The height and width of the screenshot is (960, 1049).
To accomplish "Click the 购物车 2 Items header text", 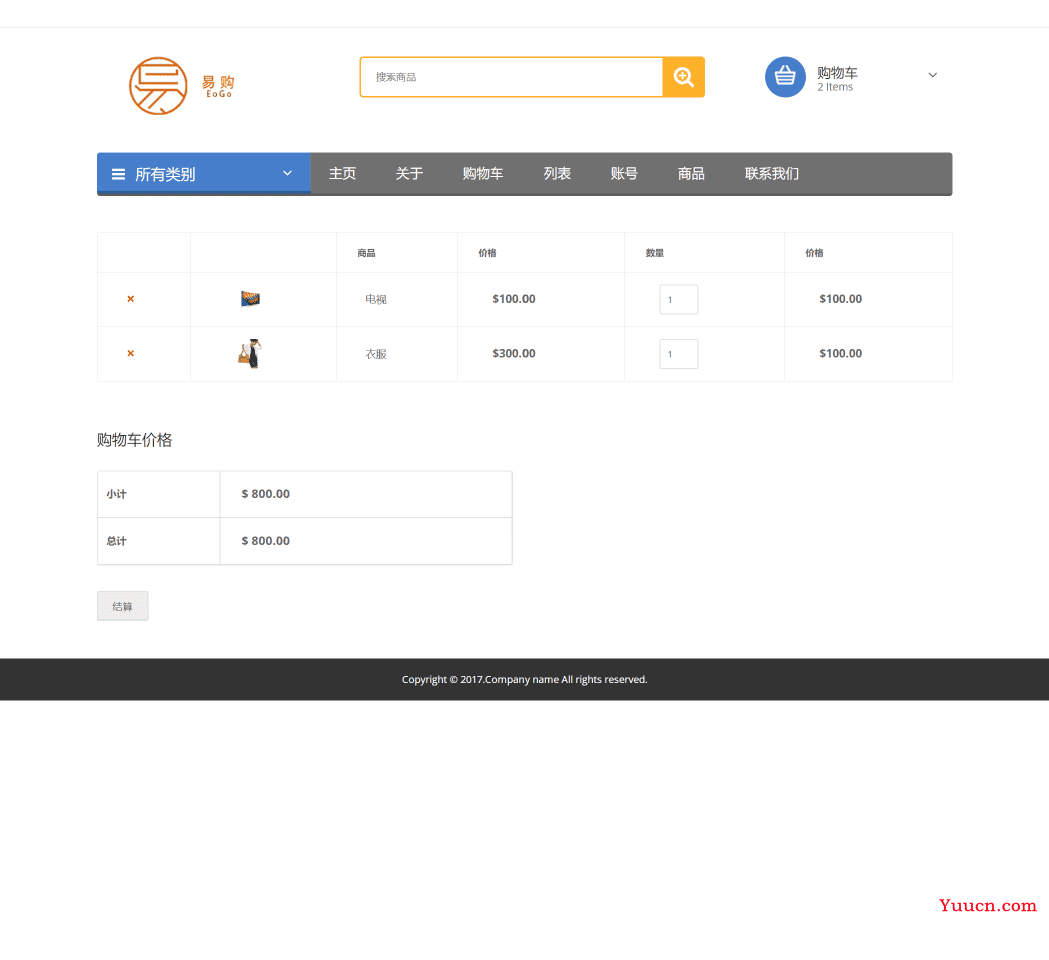I will (837, 78).
